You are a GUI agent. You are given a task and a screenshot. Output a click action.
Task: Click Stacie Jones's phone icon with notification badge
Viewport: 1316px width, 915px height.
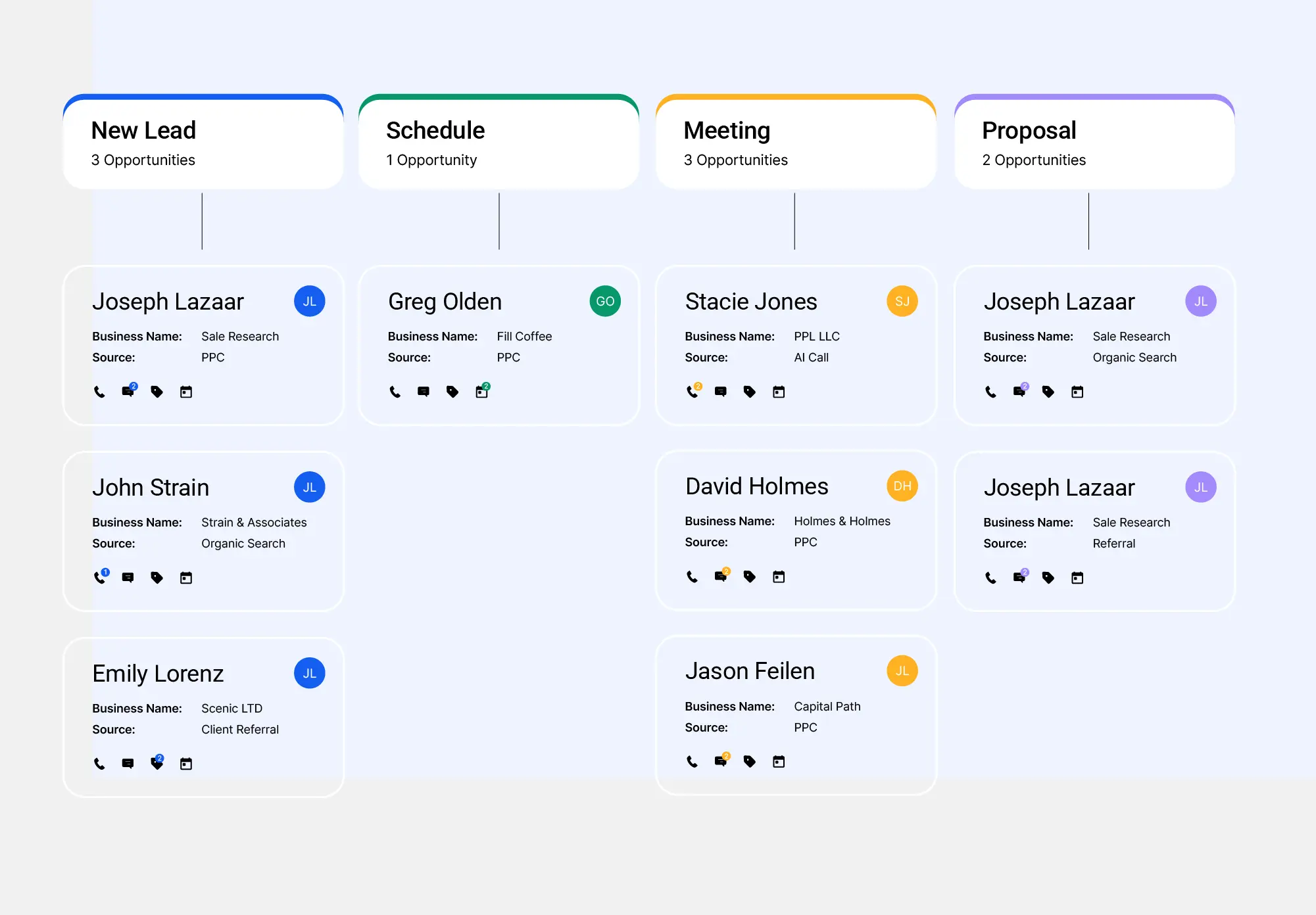tap(693, 392)
